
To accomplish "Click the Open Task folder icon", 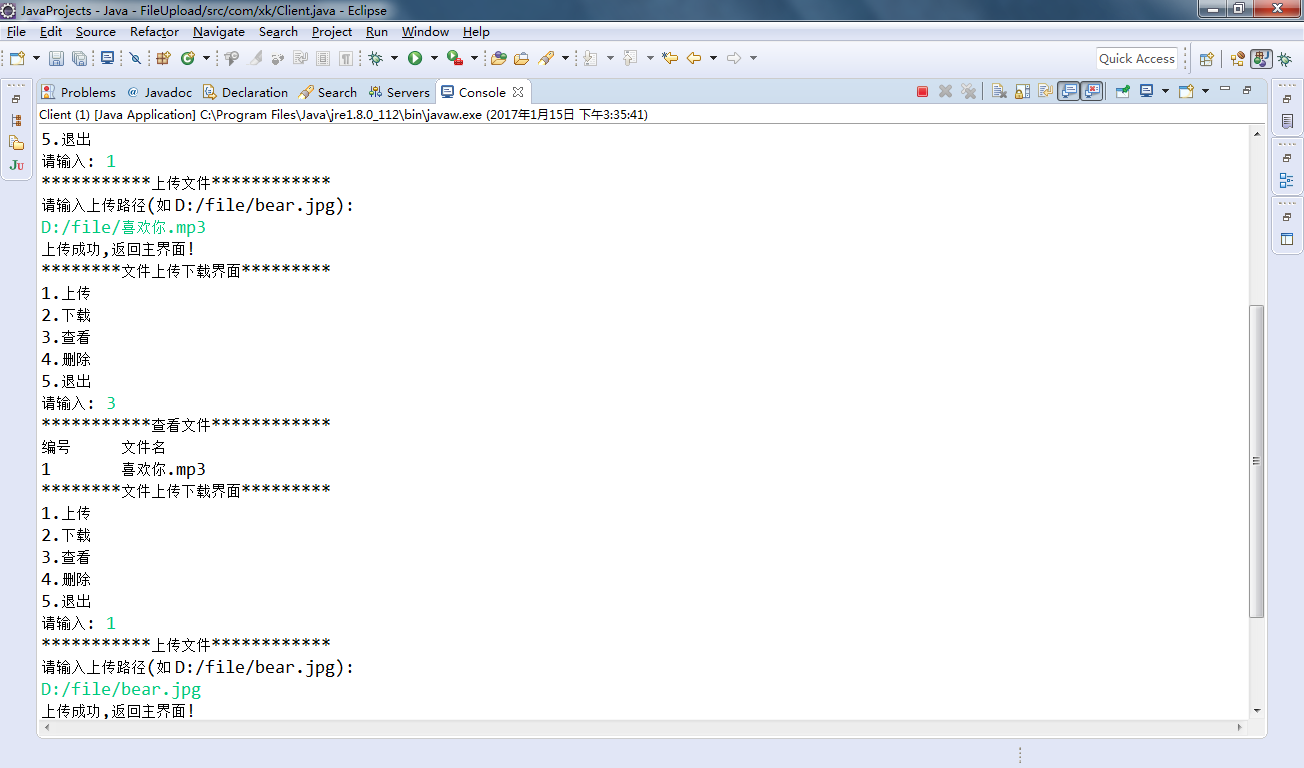I will click(x=521, y=58).
